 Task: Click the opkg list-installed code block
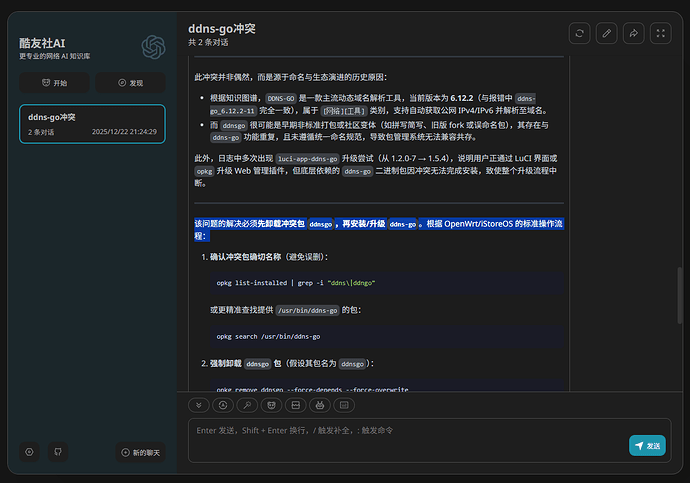click(387, 283)
